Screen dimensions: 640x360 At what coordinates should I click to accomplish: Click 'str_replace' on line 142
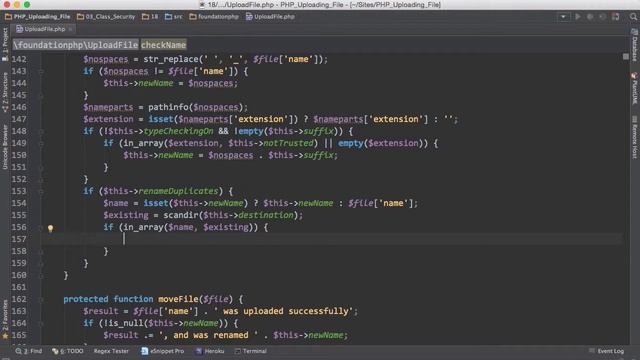(x=171, y=59)
